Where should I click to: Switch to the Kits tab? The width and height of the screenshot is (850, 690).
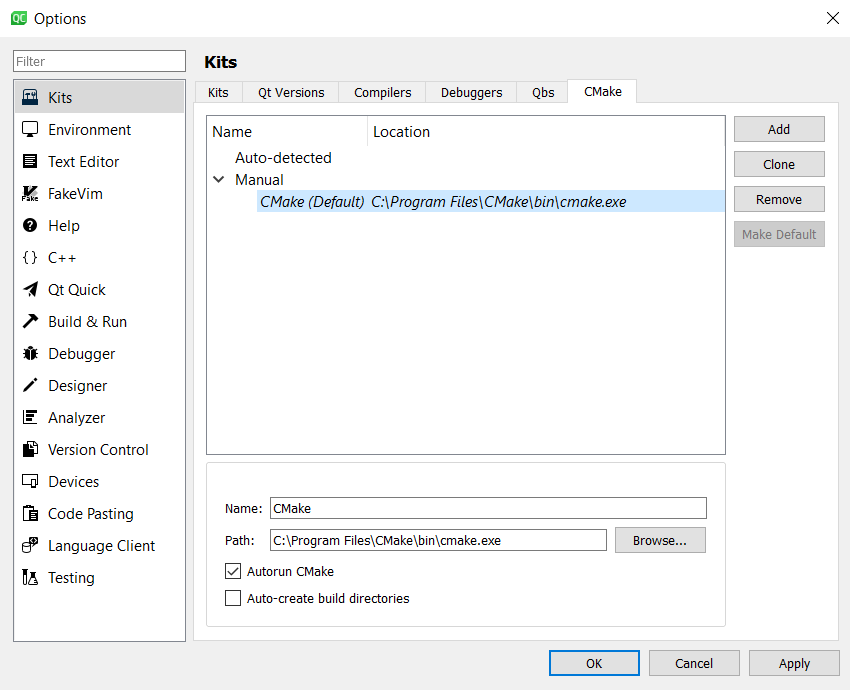tap(218, 93)
